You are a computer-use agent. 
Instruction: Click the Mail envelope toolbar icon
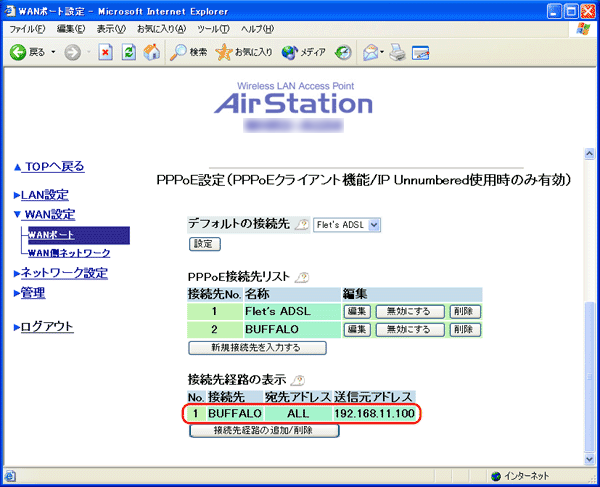pyautogui.click(x=370, y=52)
